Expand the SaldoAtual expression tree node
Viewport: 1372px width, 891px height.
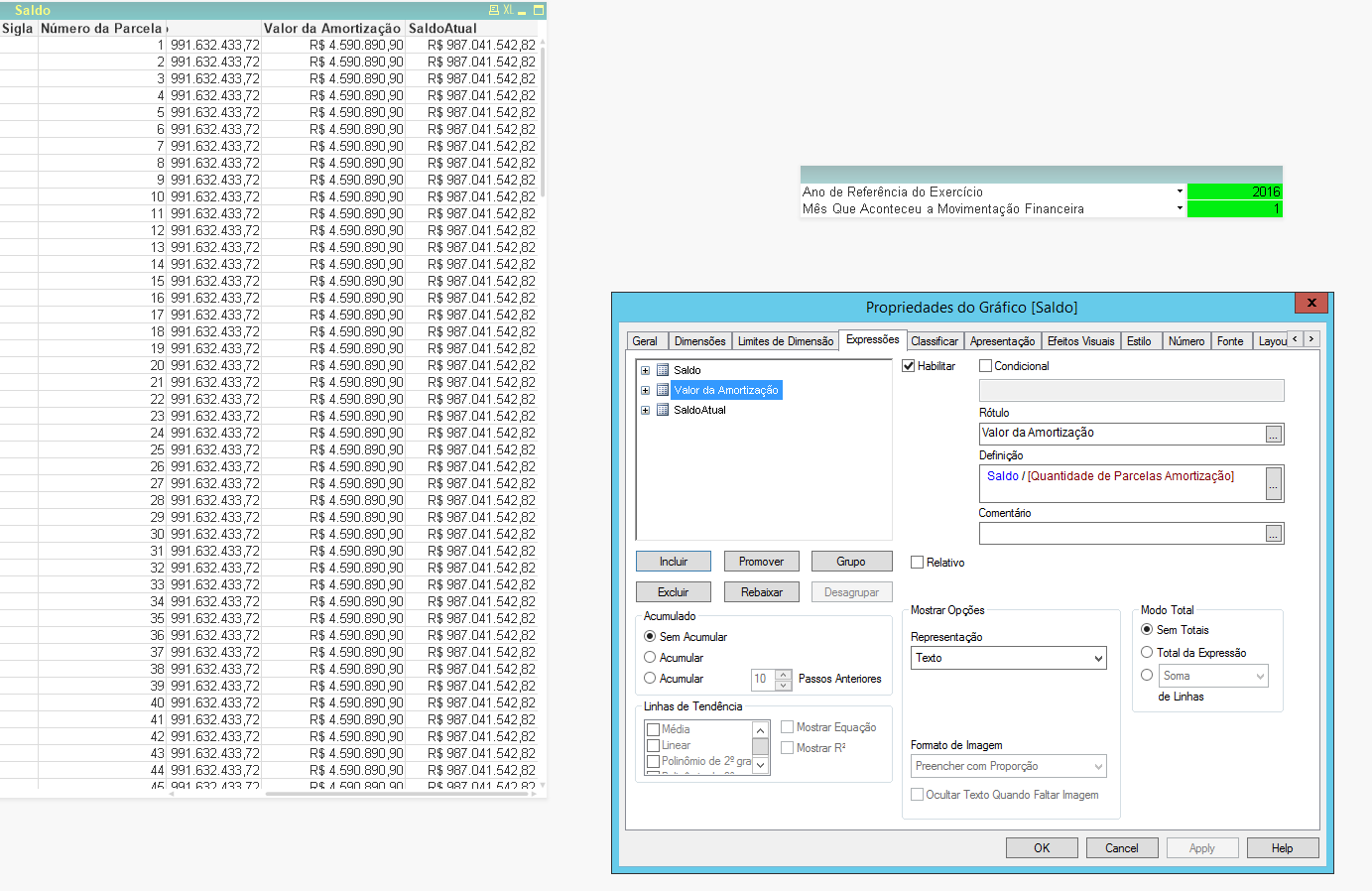tap(645, 410)
